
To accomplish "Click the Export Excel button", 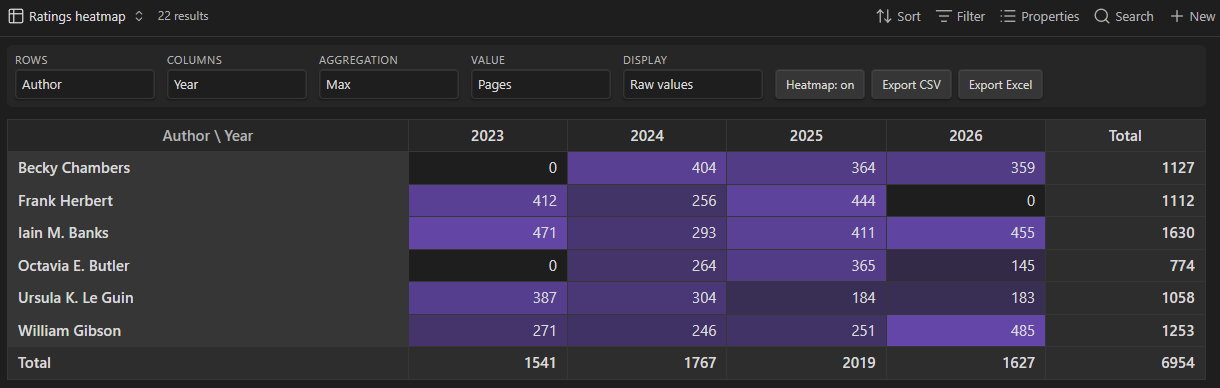I will pos(1001,85).
